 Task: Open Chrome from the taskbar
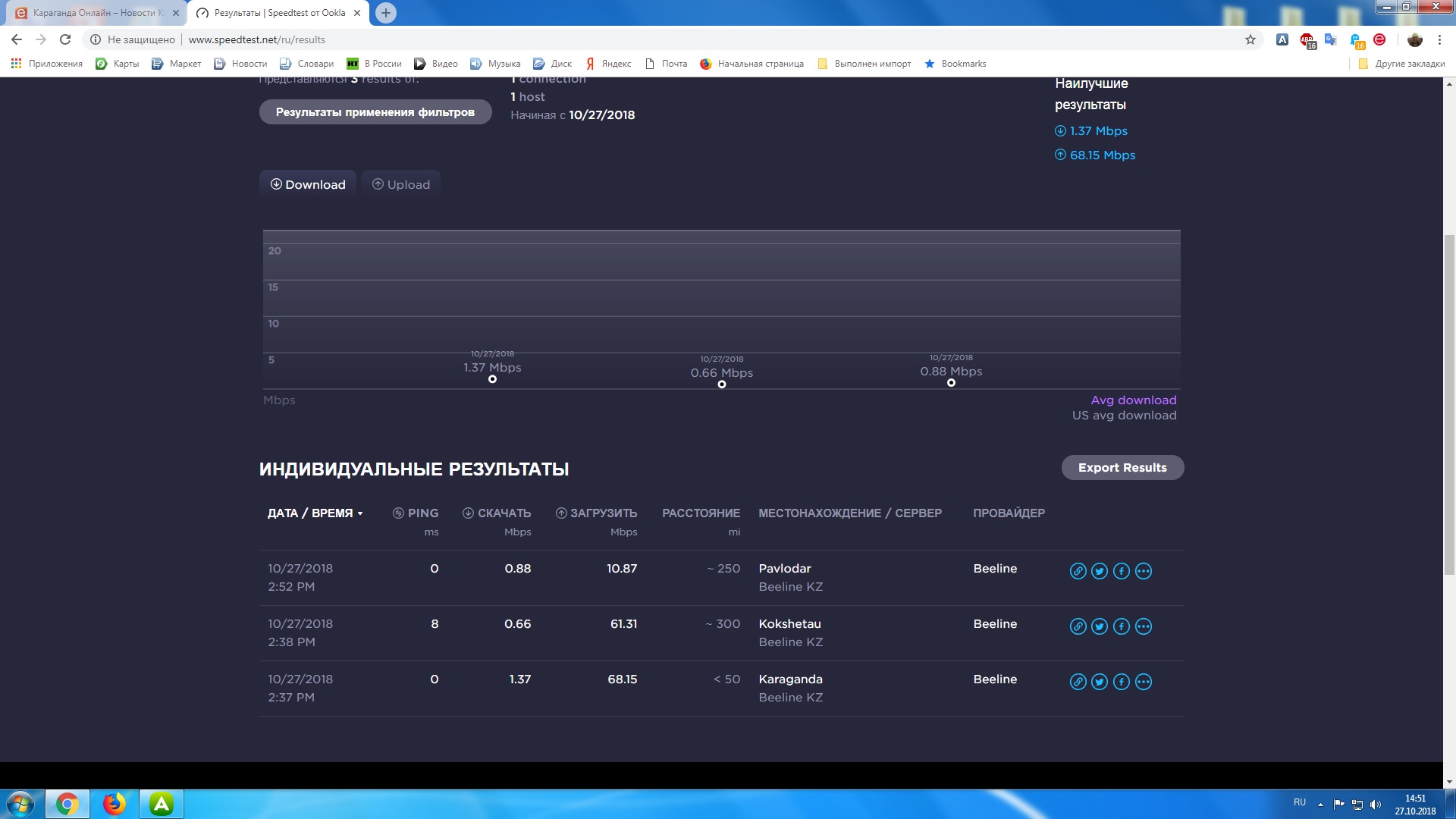[x=67, y=804]
